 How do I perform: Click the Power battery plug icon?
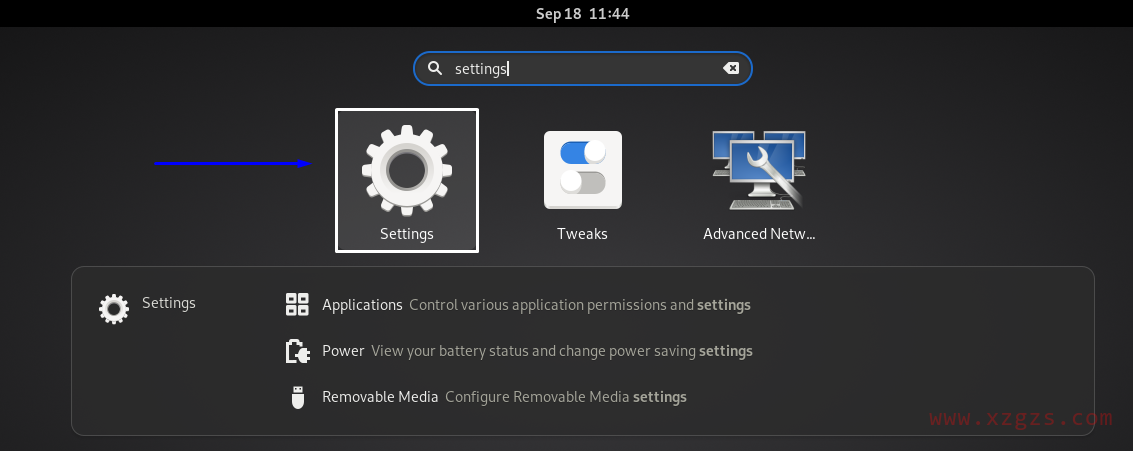coord(297,351)
